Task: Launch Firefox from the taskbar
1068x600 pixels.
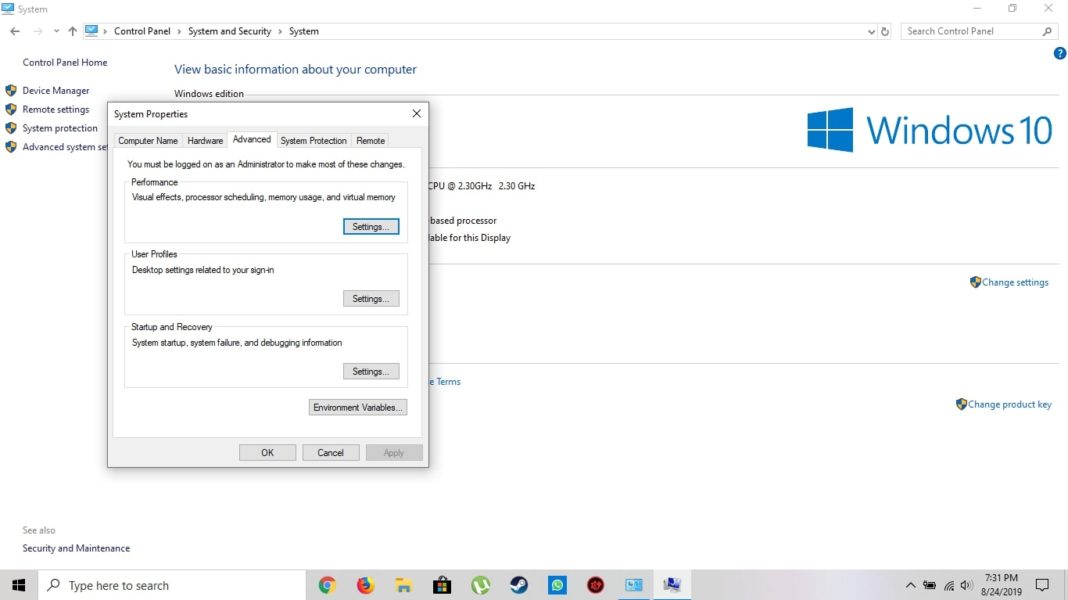Action: tap(366, 585)
